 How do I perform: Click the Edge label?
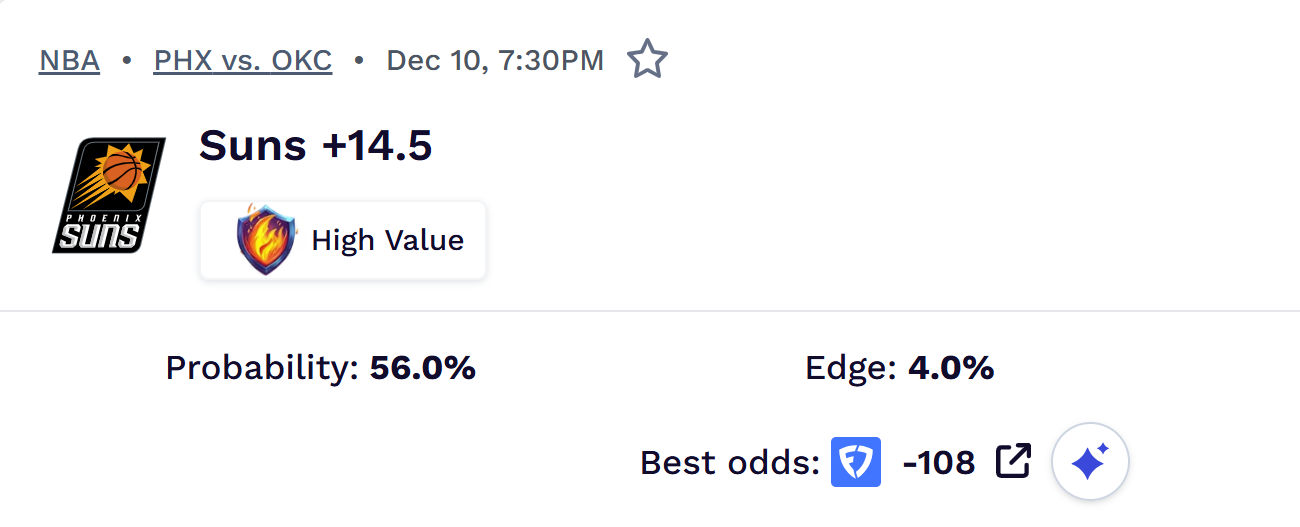coord(851,369)
